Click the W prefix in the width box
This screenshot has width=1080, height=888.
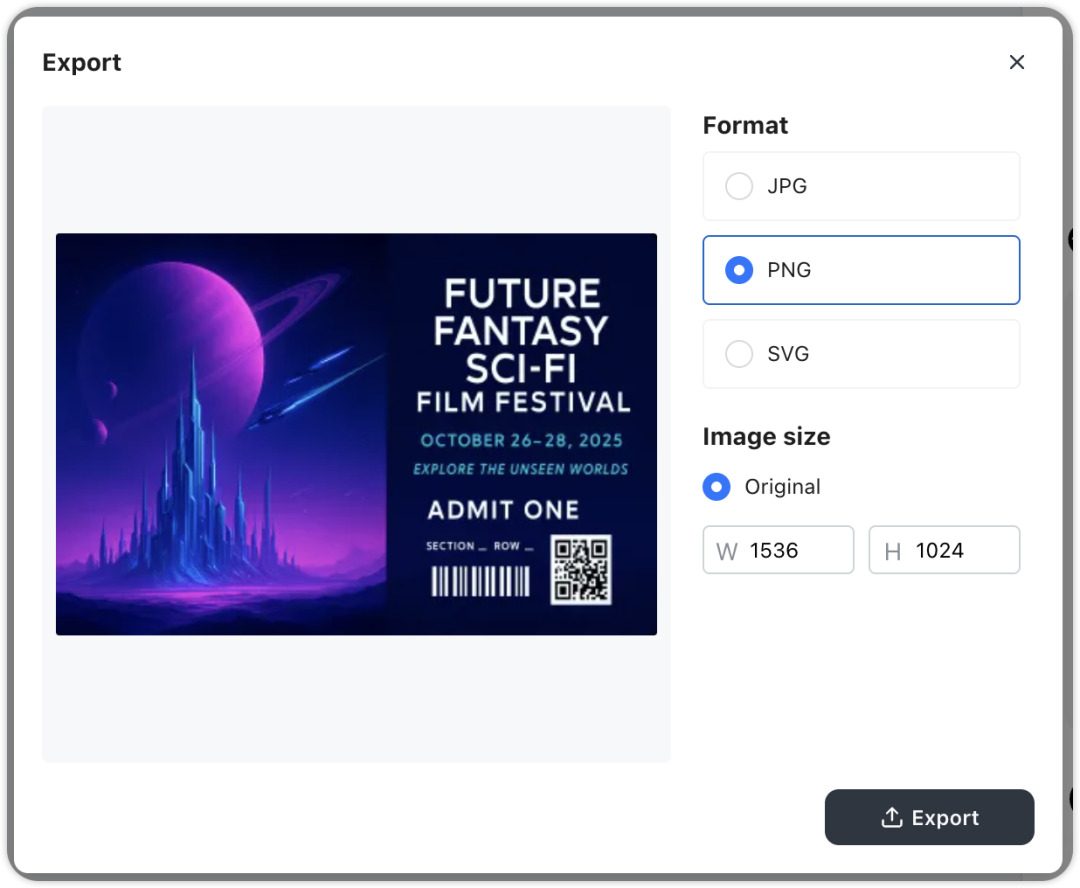(727, 551)
